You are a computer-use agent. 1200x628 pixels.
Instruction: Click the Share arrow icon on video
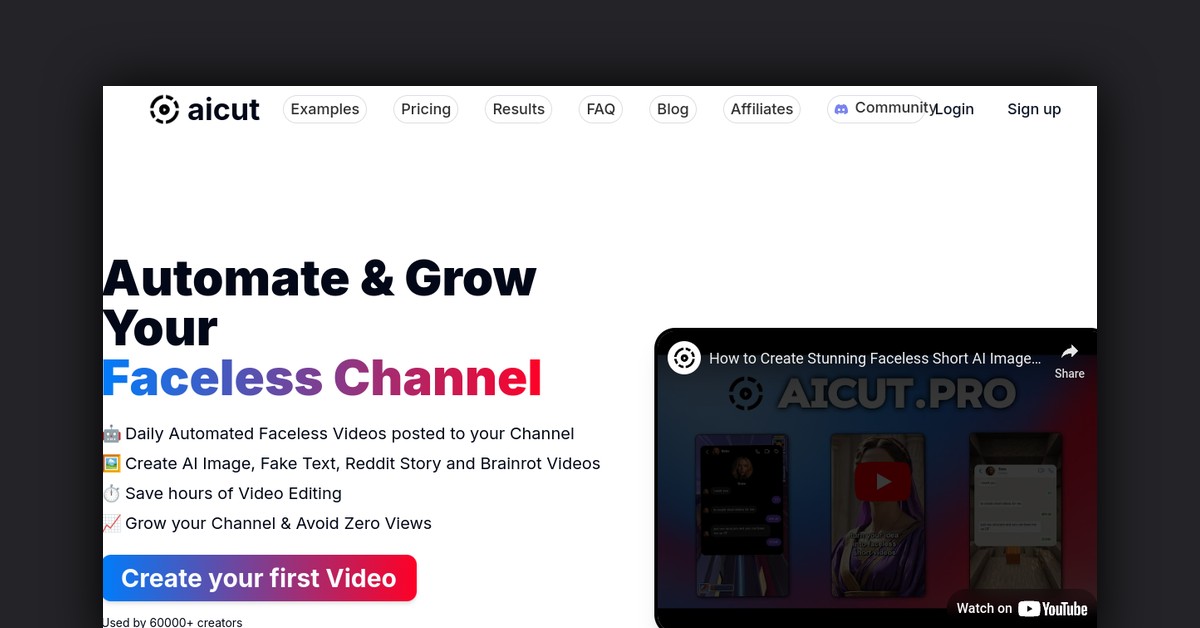(1069, 352)
